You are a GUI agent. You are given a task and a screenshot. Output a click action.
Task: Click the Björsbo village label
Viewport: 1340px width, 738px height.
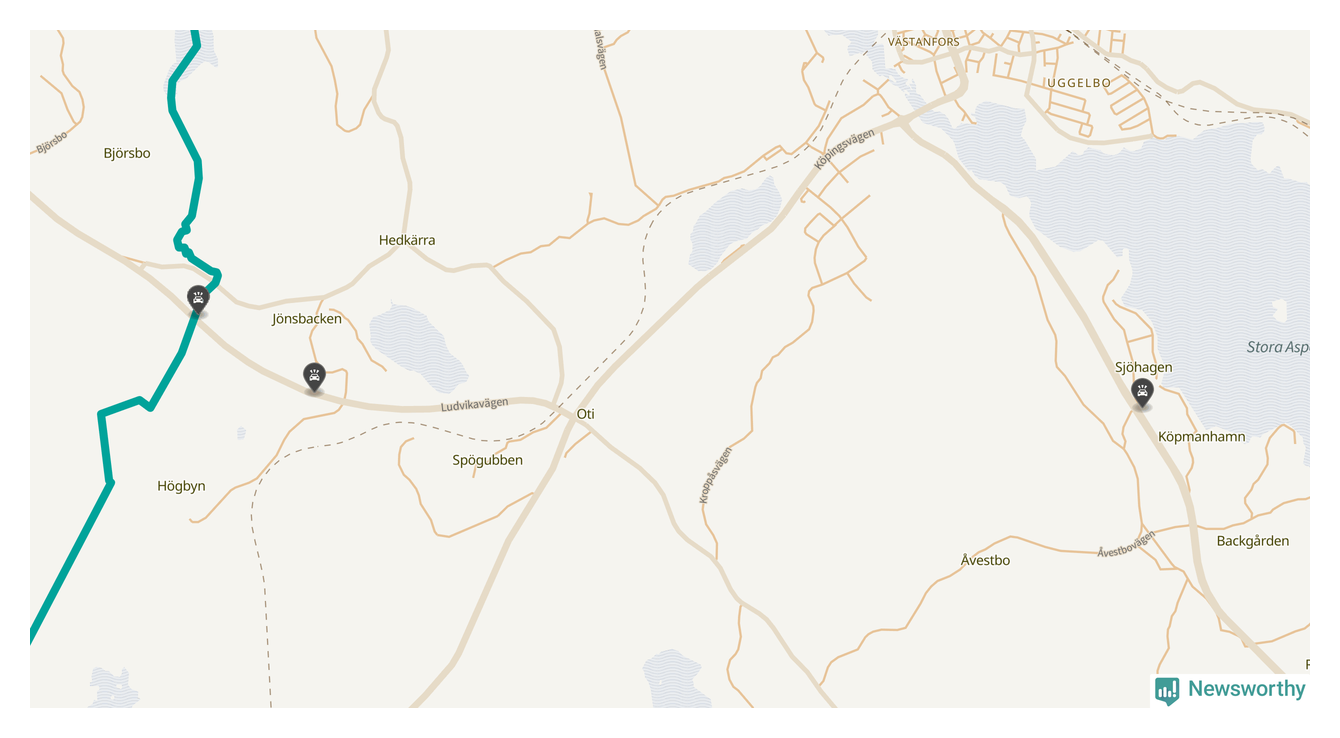pyautogui.click(x=127, y=153)
